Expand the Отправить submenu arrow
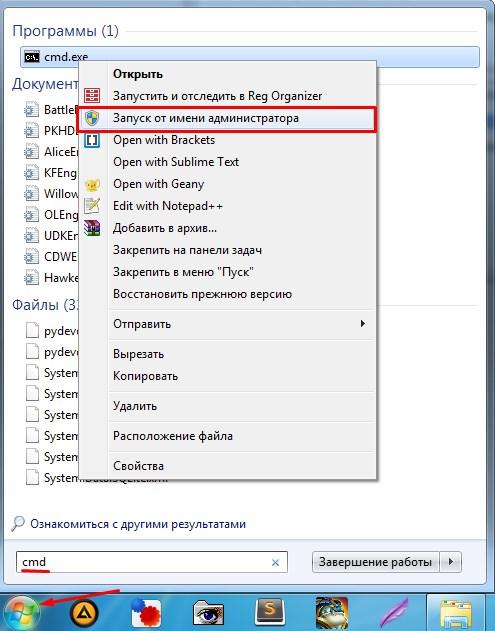Screen dimensions: 495x631 pos(363,324)
